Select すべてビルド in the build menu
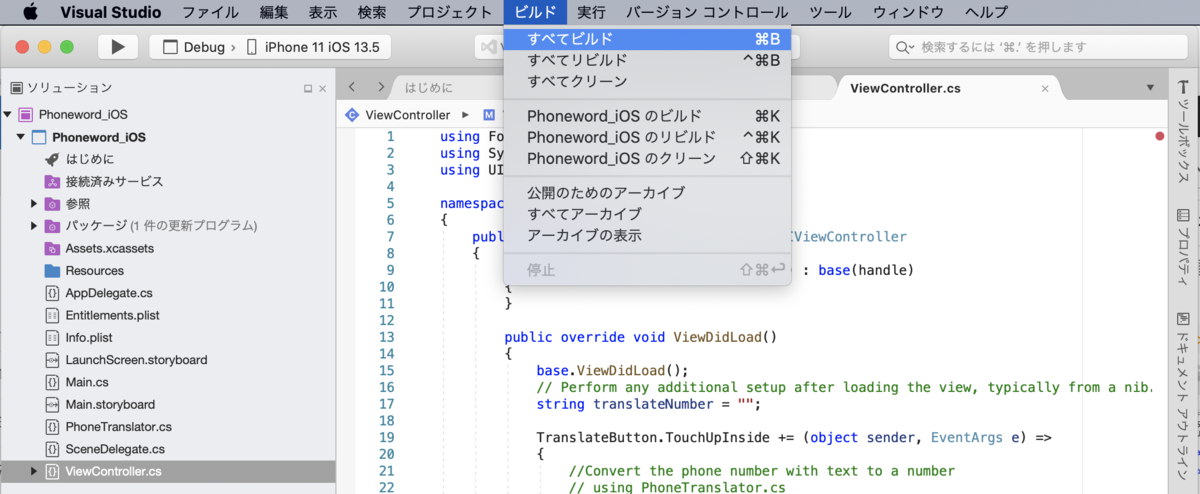Viewport: 1200px width, 494px height. [x=648, y=38]
